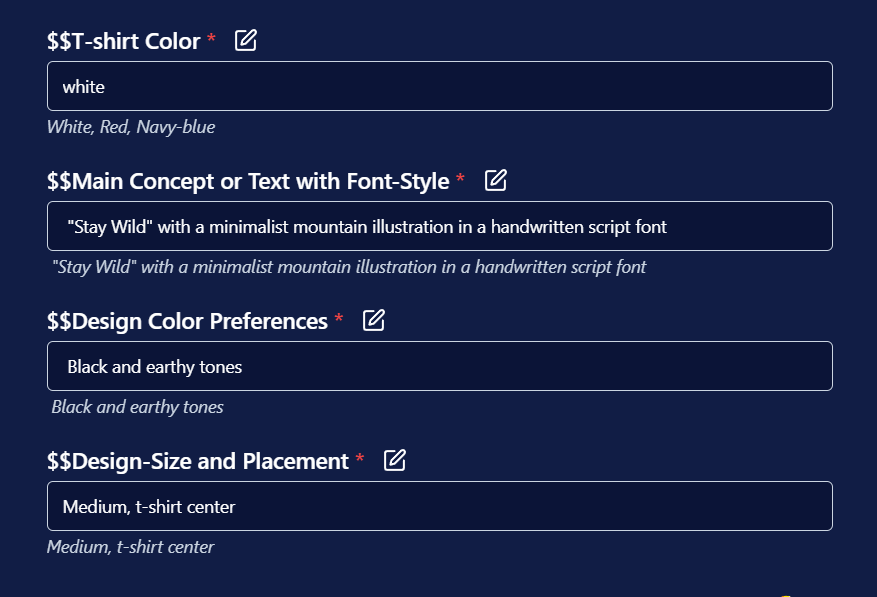Click the edit icon next to Design Color Preferences

pyautogui.click(x=374, y=320)
